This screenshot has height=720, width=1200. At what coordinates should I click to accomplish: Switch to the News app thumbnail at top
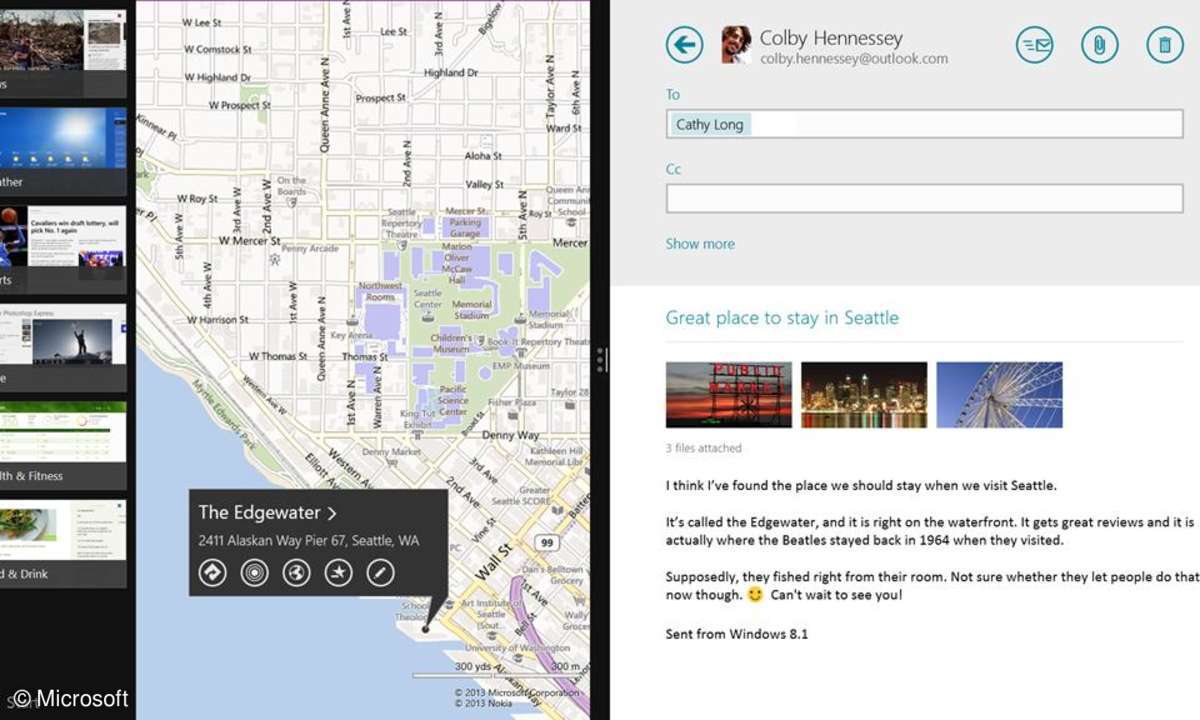tap(63, 54)
